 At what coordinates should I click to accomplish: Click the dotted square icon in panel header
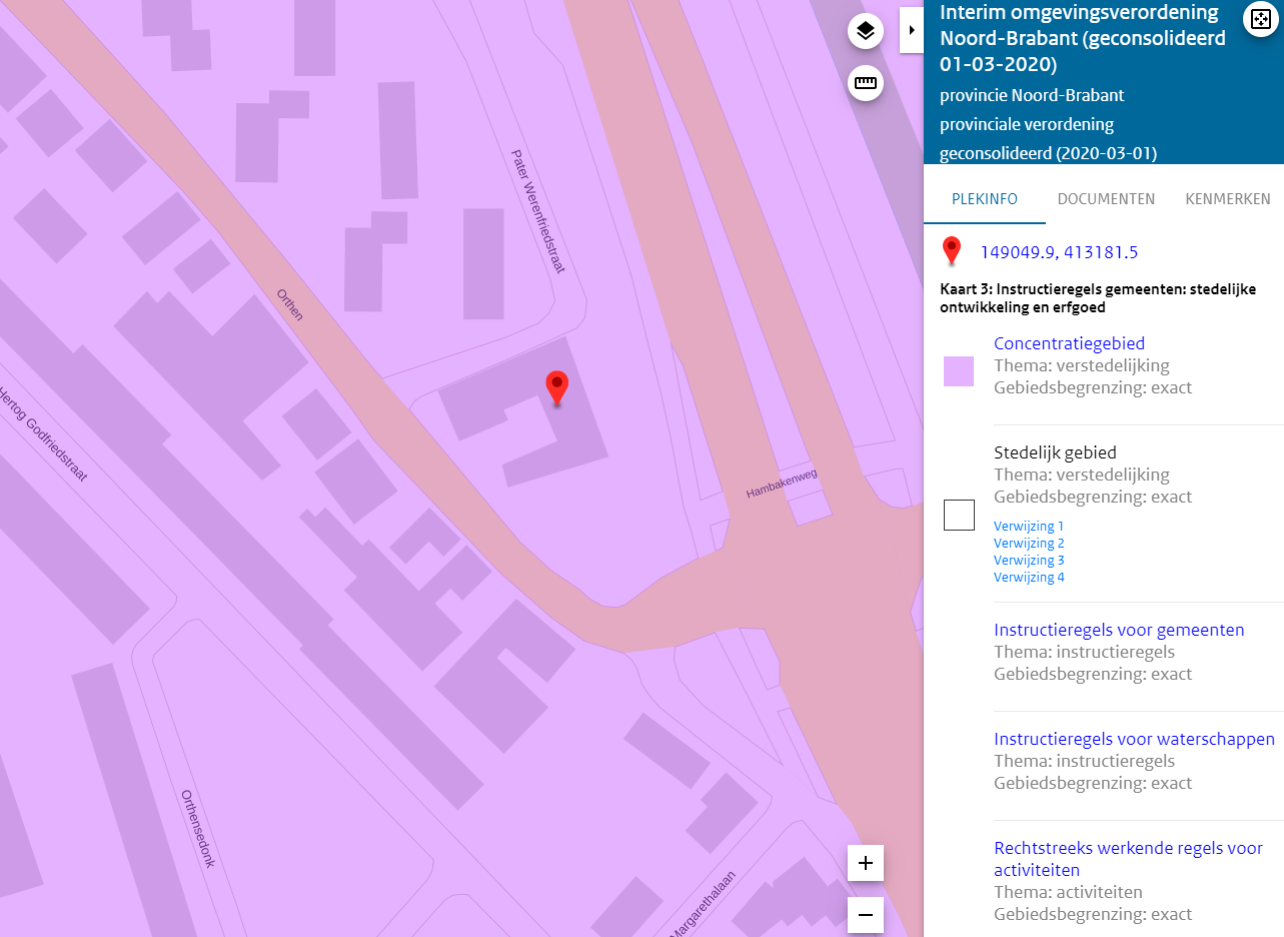pyautogui.click(x=1261, y=20)
